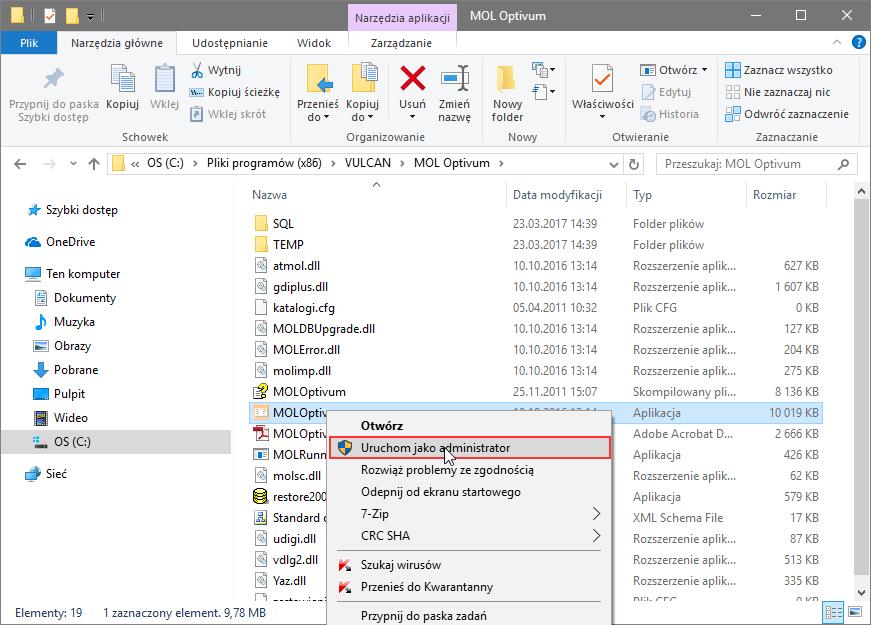The width and height of the screenshot is (871, 625).
Task: Sort files by the Nazwa column
Action: 269,195
